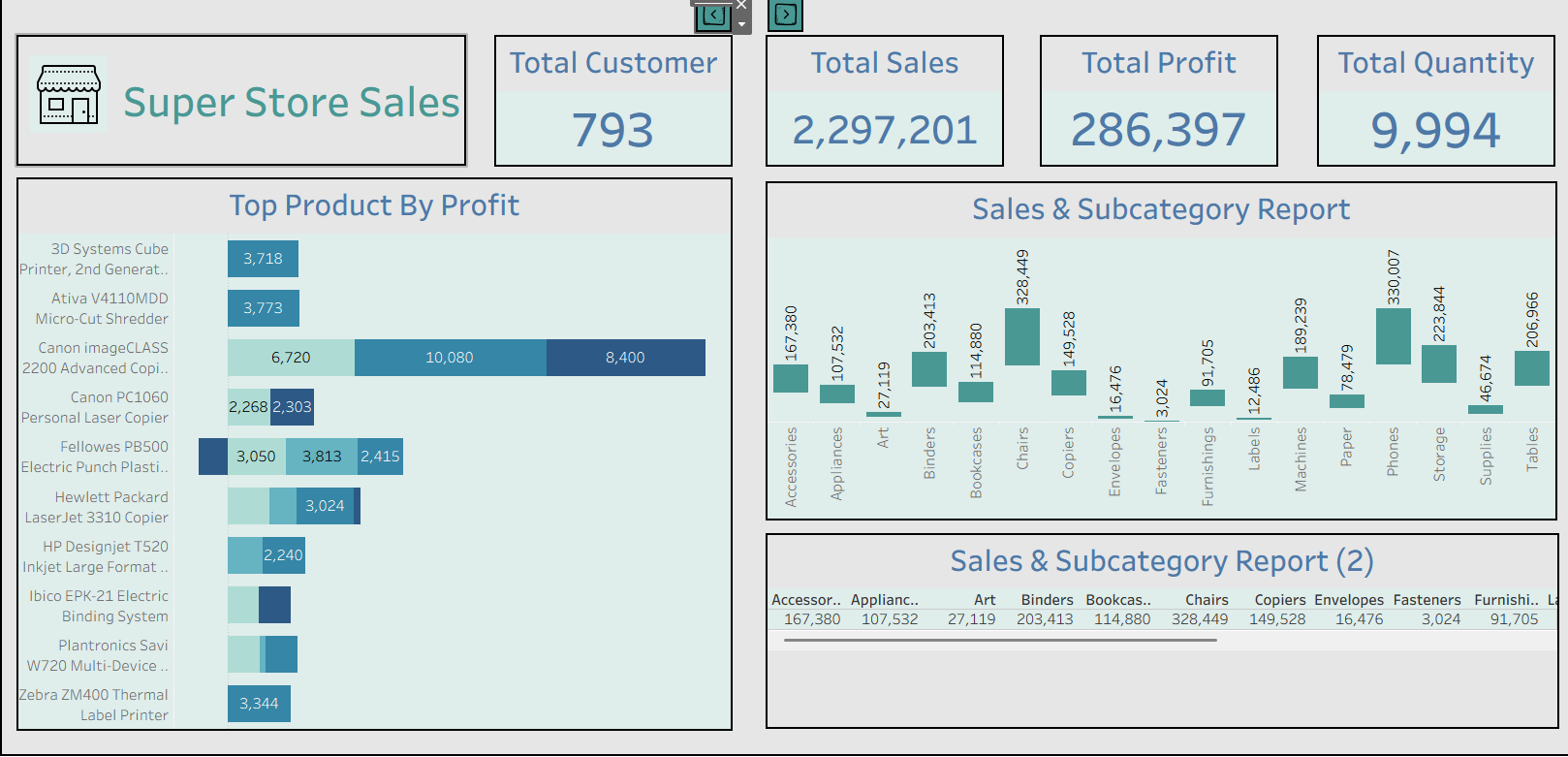
Task: Click the Sales & Subcategory Report chart title
Action: pos(1161,209)
